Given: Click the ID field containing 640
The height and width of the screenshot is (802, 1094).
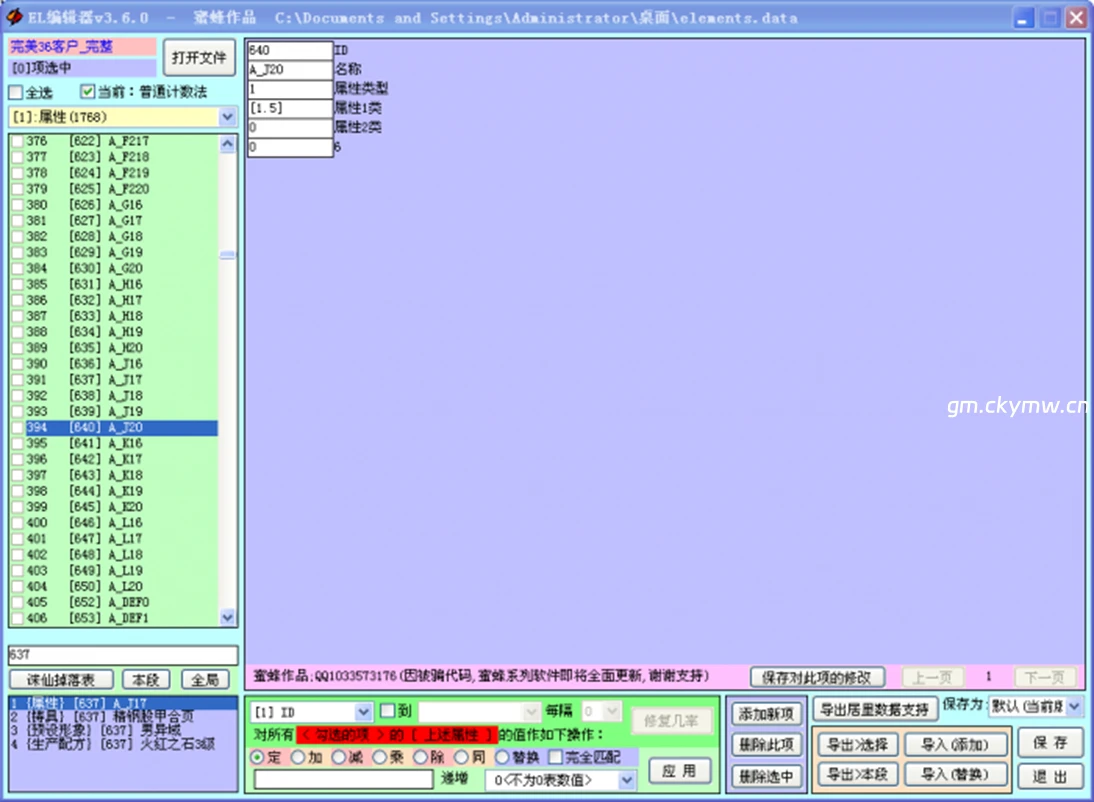Looking at the screenshot, I should pyautogui.click(x=290, y=50).
